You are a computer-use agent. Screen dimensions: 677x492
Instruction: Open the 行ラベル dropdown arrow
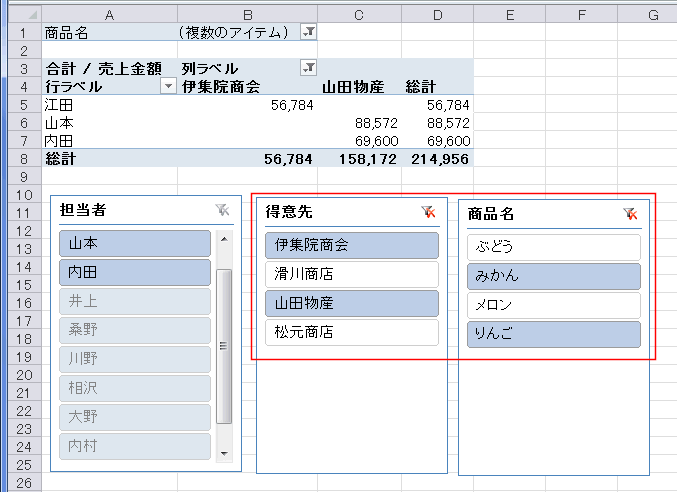point(168,86)
